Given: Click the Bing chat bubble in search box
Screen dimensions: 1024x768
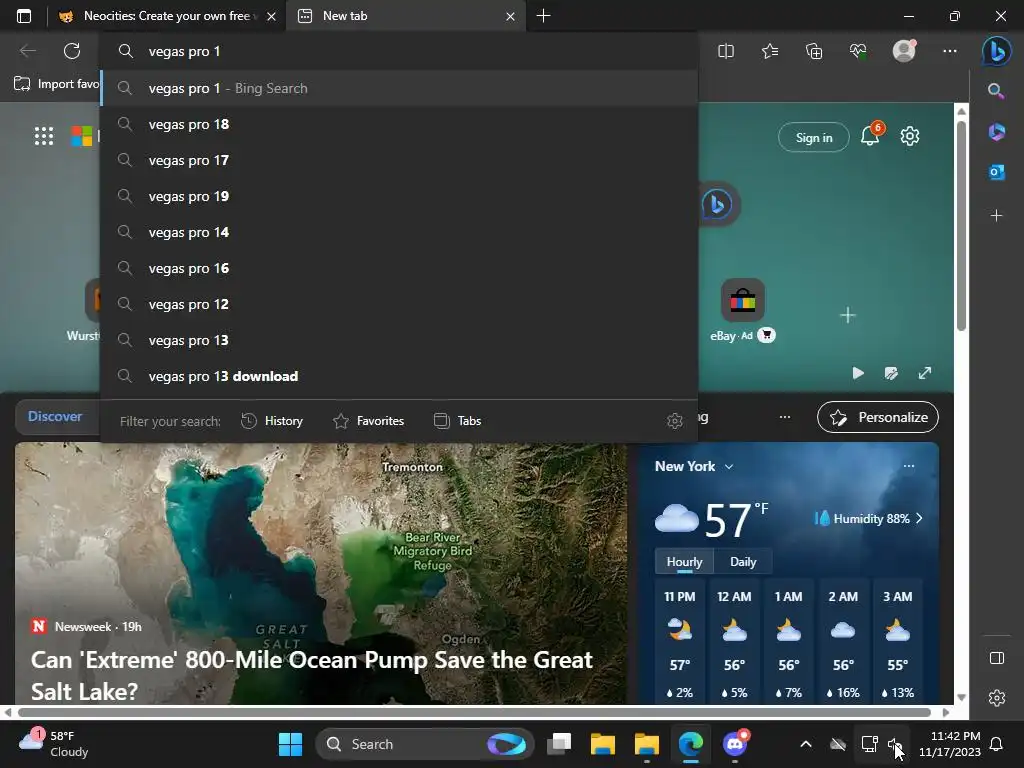Looking at the screenshot, I should (717, 204).
